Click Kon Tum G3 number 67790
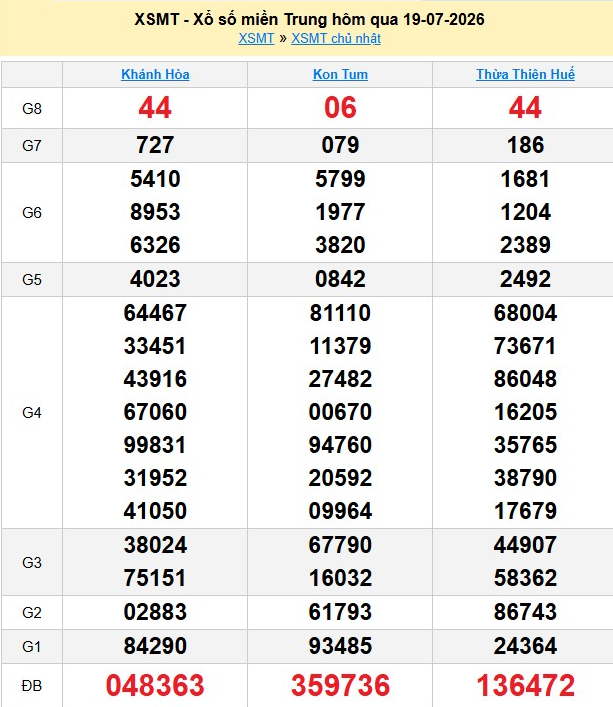 pyautogui.click(x=340, y=545)
